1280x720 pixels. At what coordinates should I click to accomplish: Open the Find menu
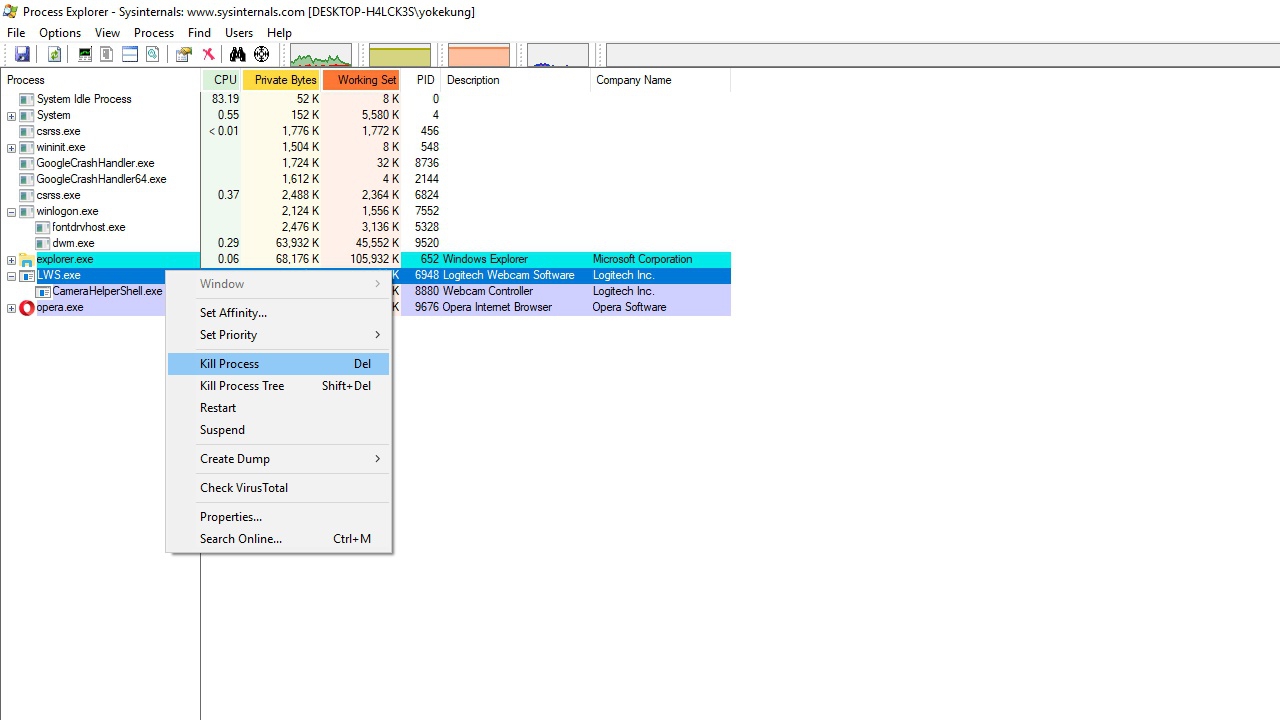199,33
